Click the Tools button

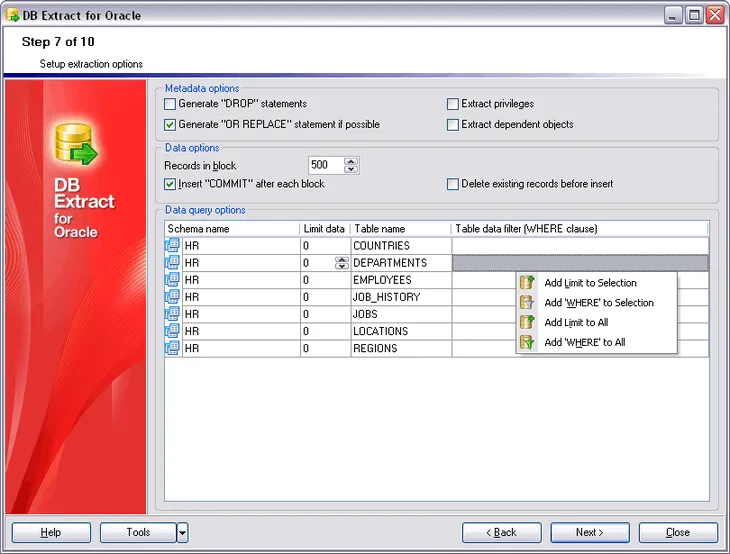point(138,533)
